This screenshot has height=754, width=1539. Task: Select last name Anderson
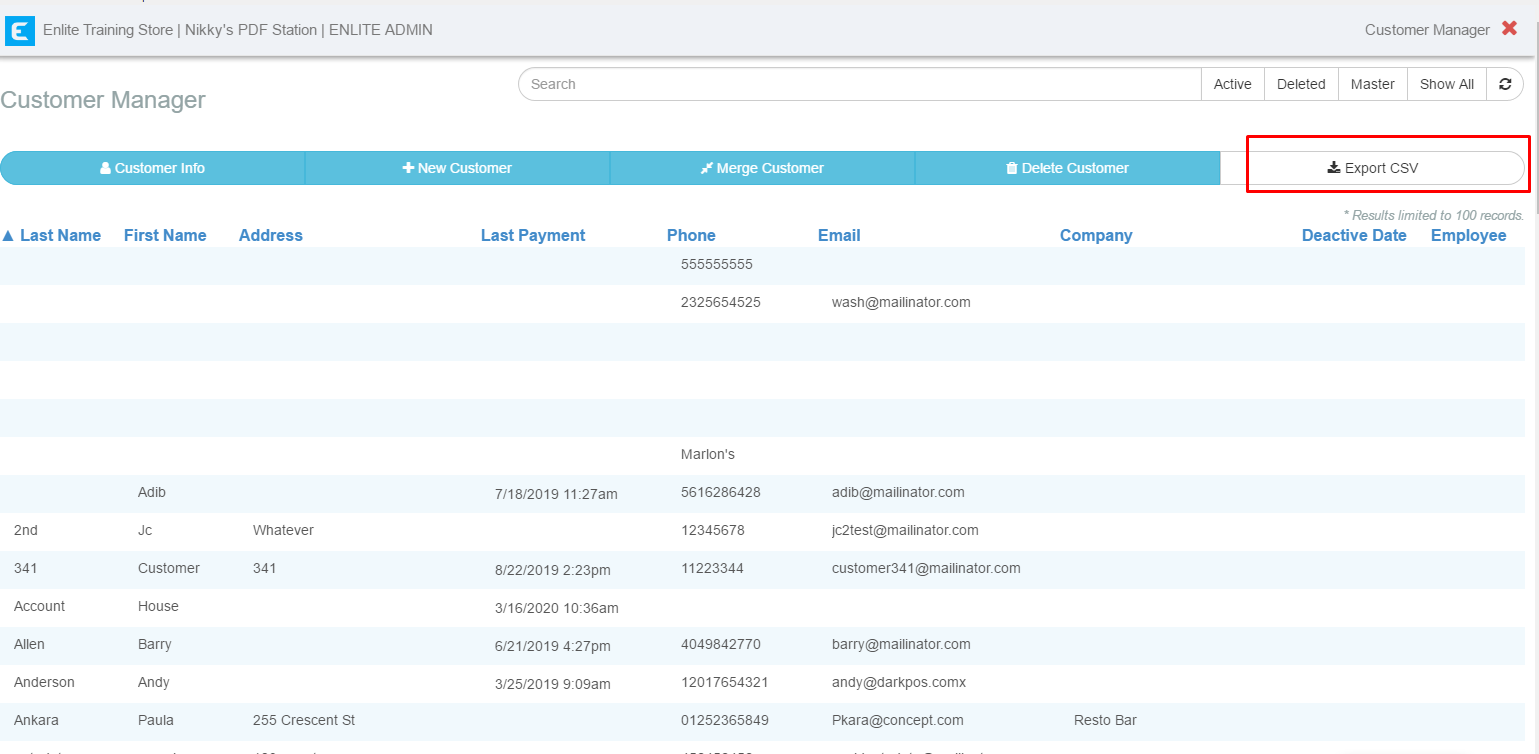(44, 682)
